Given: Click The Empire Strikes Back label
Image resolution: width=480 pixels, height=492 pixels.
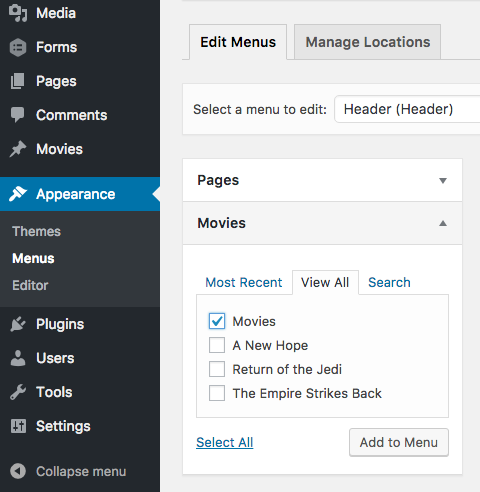Looking at the screenshot, I should (307, 393).
